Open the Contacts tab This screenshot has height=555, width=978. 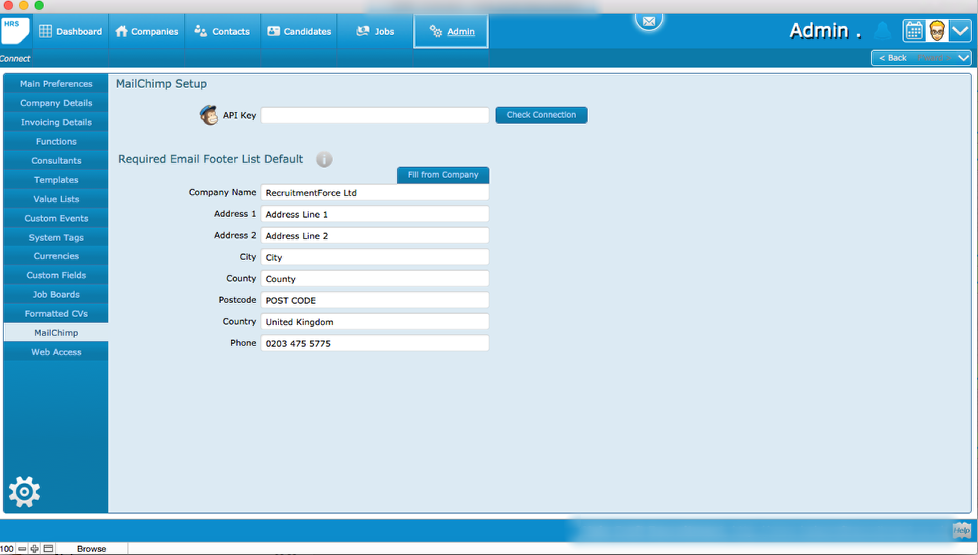(222, 31)
